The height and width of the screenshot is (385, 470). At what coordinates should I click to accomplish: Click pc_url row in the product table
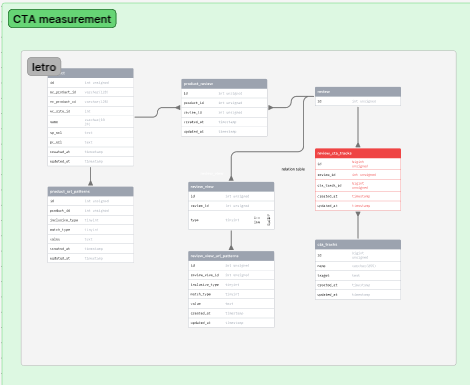tap(90, 142)
